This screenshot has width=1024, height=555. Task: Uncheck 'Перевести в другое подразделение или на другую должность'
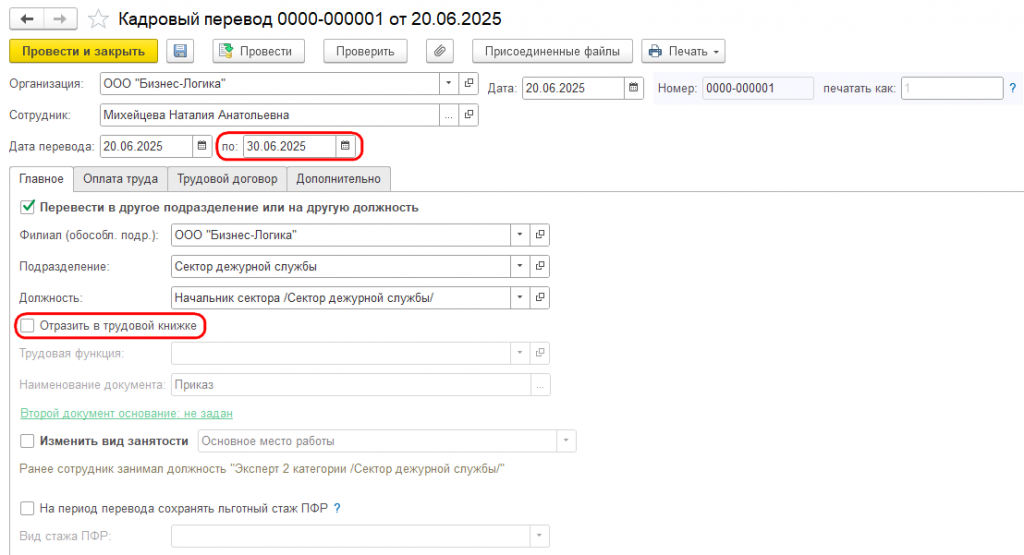[27, 207]
